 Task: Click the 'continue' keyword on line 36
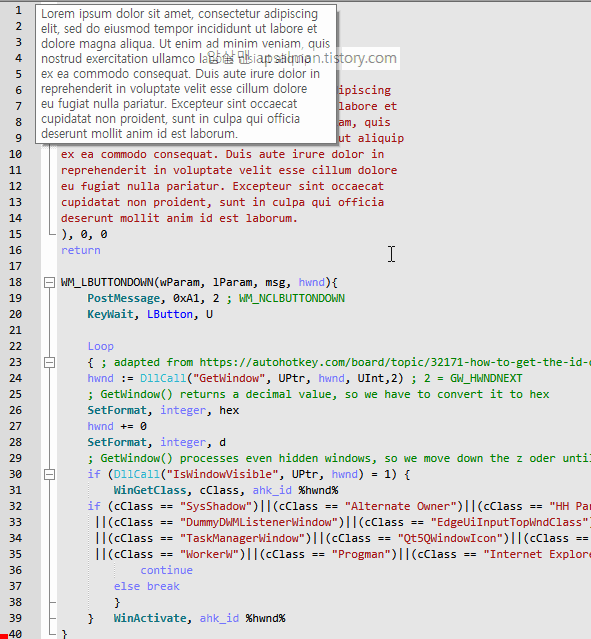167,570
